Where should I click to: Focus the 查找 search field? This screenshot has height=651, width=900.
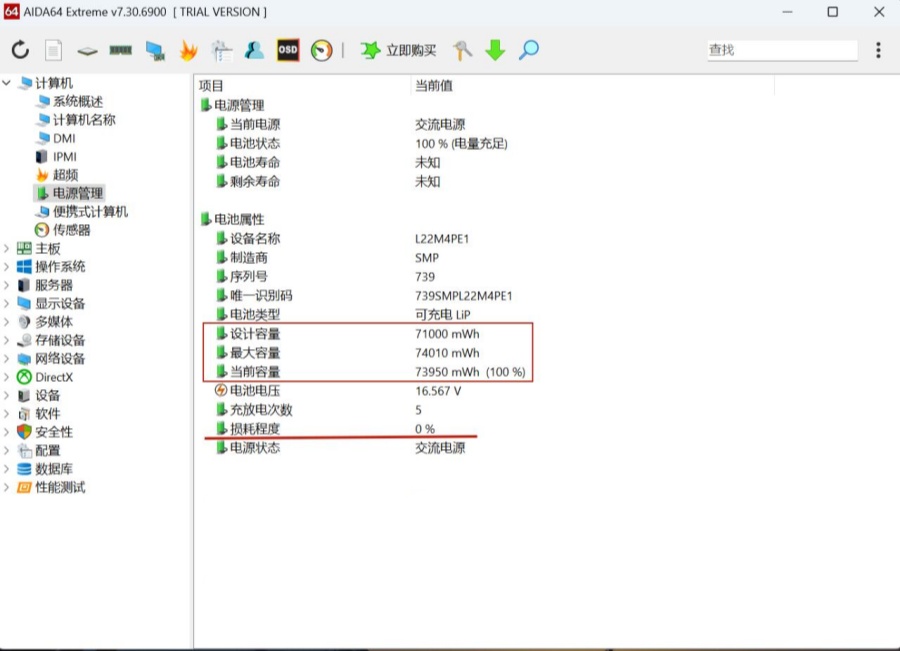(x=782, y=51)
